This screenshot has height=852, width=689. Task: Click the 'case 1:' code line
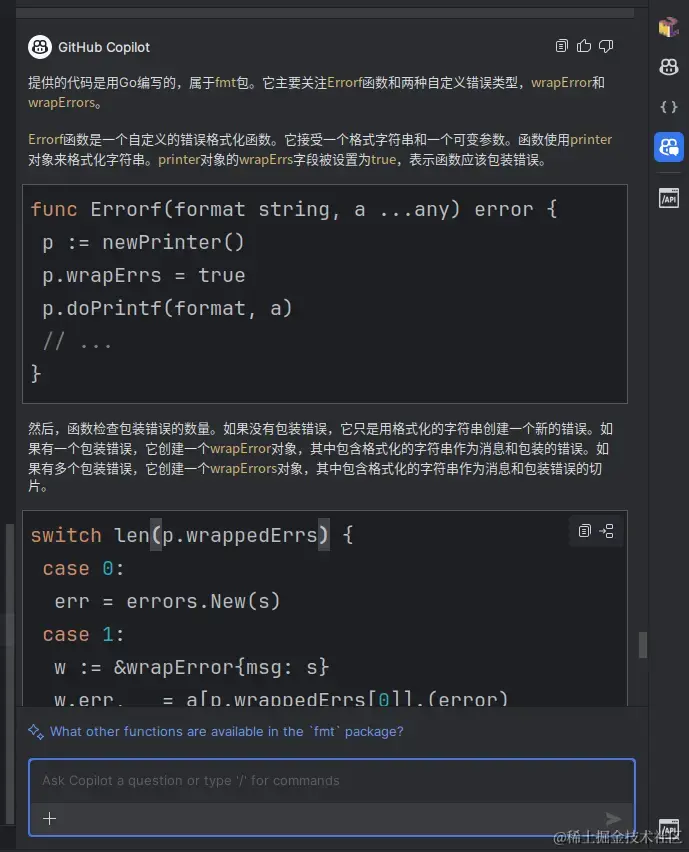tap(84, 635)
